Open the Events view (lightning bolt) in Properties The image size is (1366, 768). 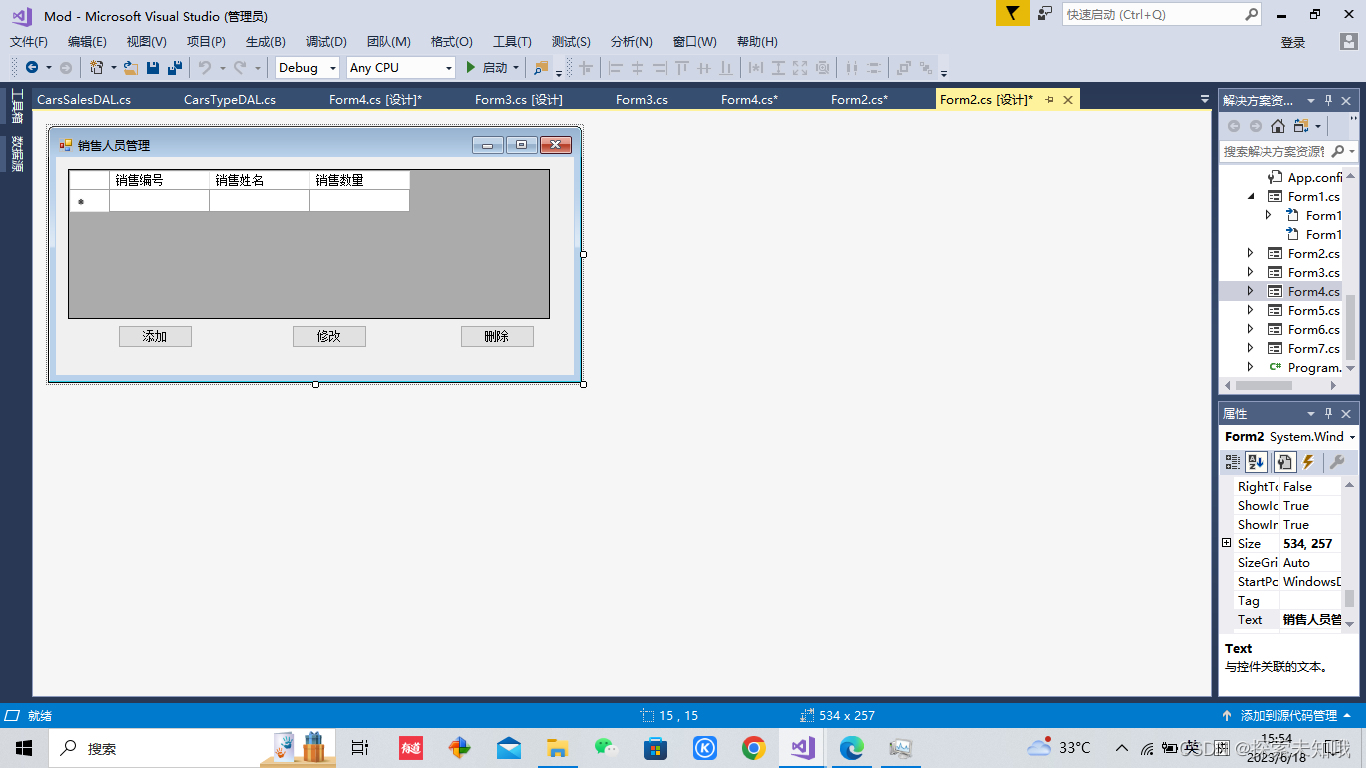point(1308,461)
